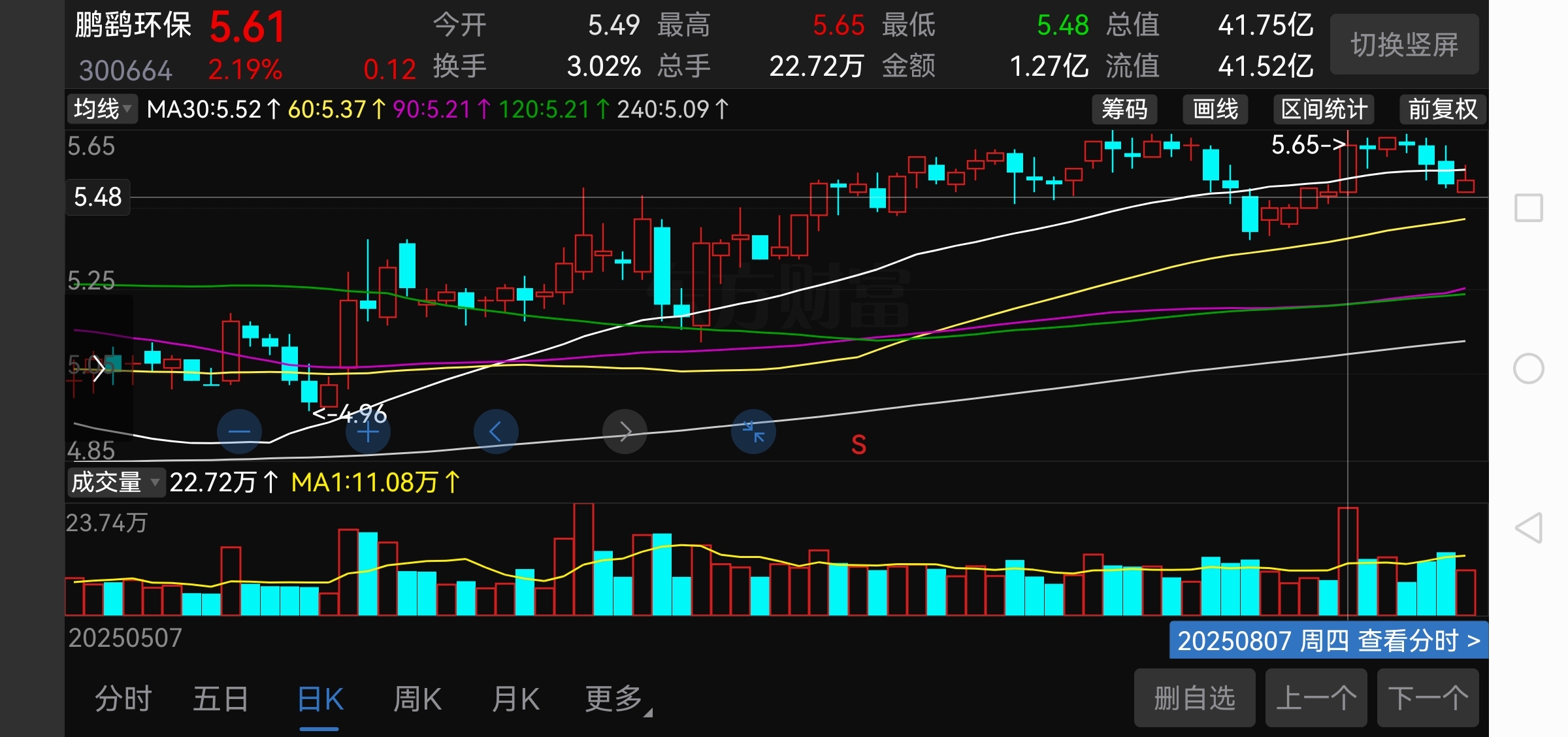This screenshot has width=1568, height=737.
Task: Tap the Android recent apps square button
Action: click(x=1528, y=208)
